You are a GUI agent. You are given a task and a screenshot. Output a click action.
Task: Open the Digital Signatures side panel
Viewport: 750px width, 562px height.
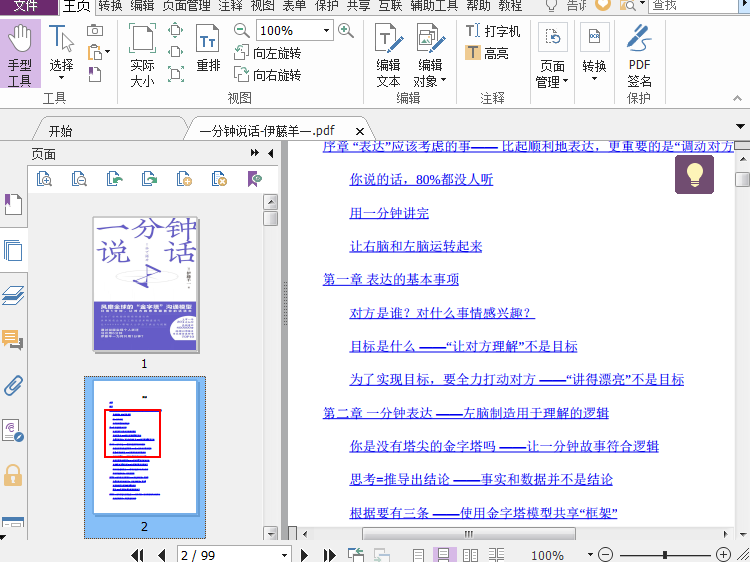click(x=13, y=430)
